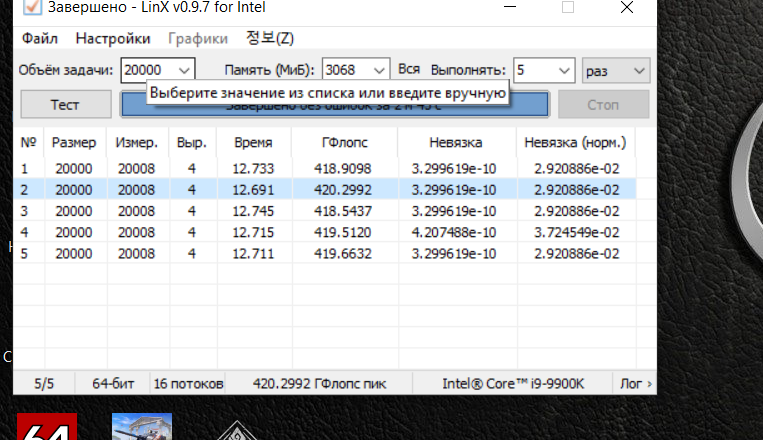763x440 pixels.
Task: Click the Intel Core i9-9900K status
Action: tap(513, 384)
